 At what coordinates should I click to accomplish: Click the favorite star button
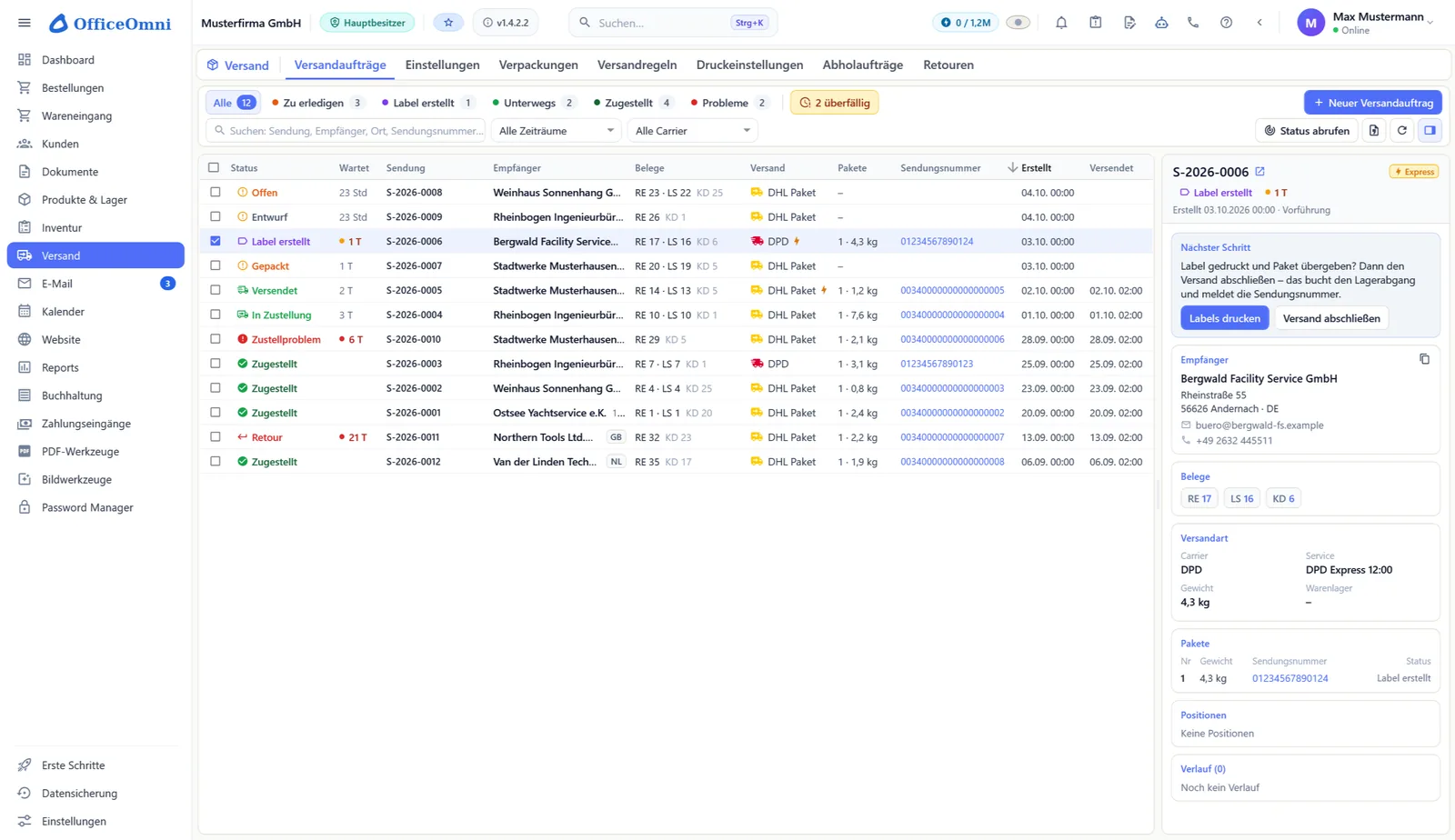pos(448,23)
